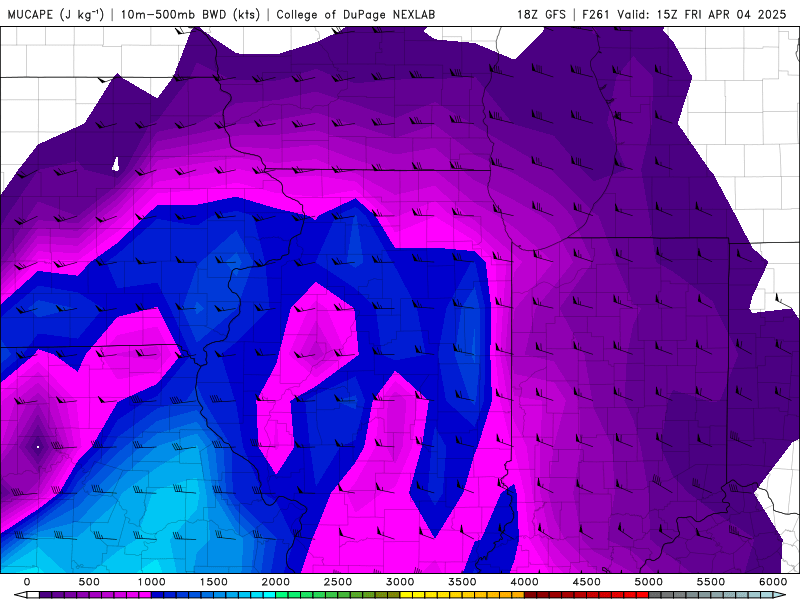This screenshot has height=600, width=800.
Task: Pick the orange swatch just before 4000
Action: (x=518, y=595)
